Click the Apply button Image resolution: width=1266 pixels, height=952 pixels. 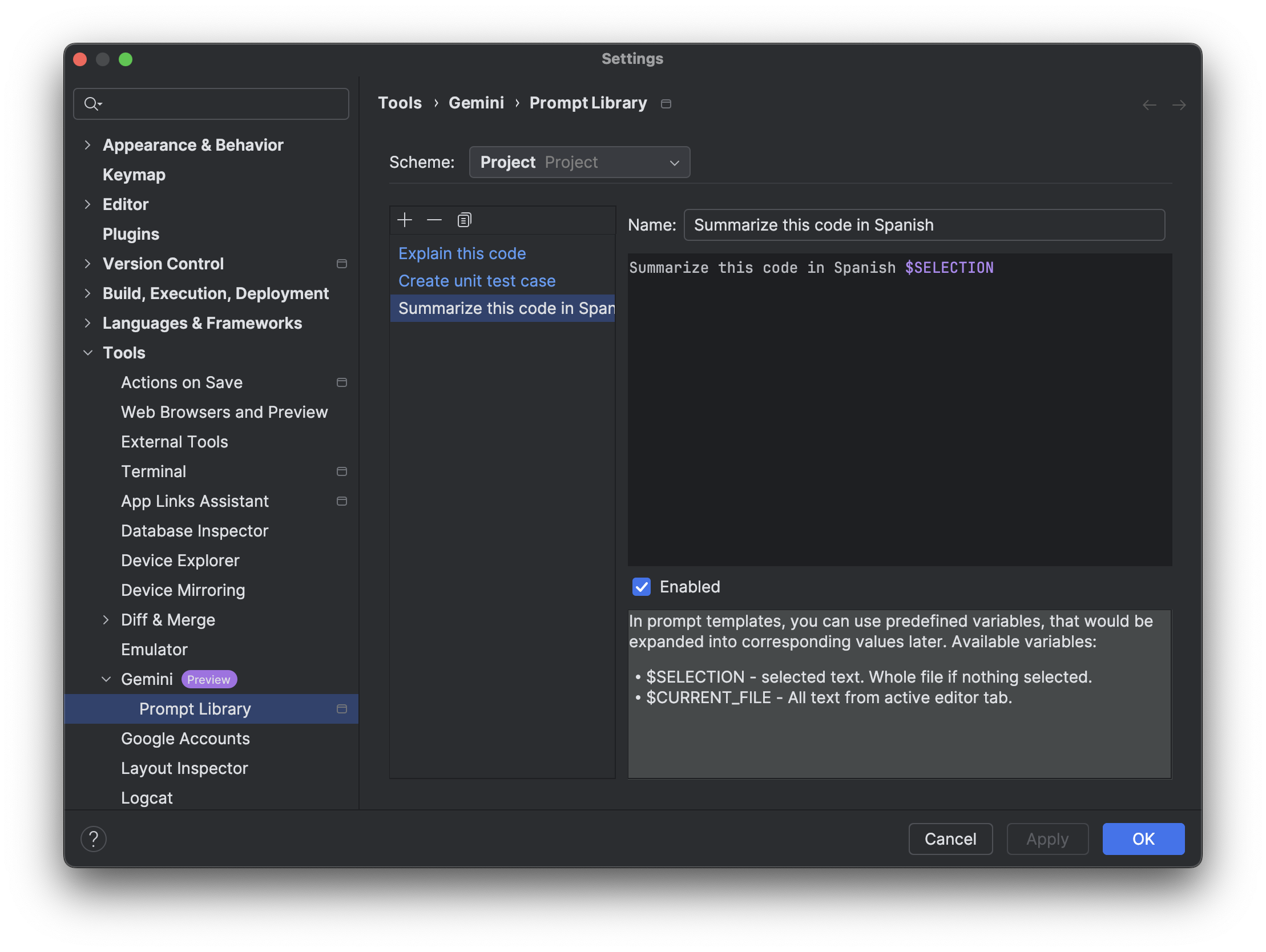1047,839
